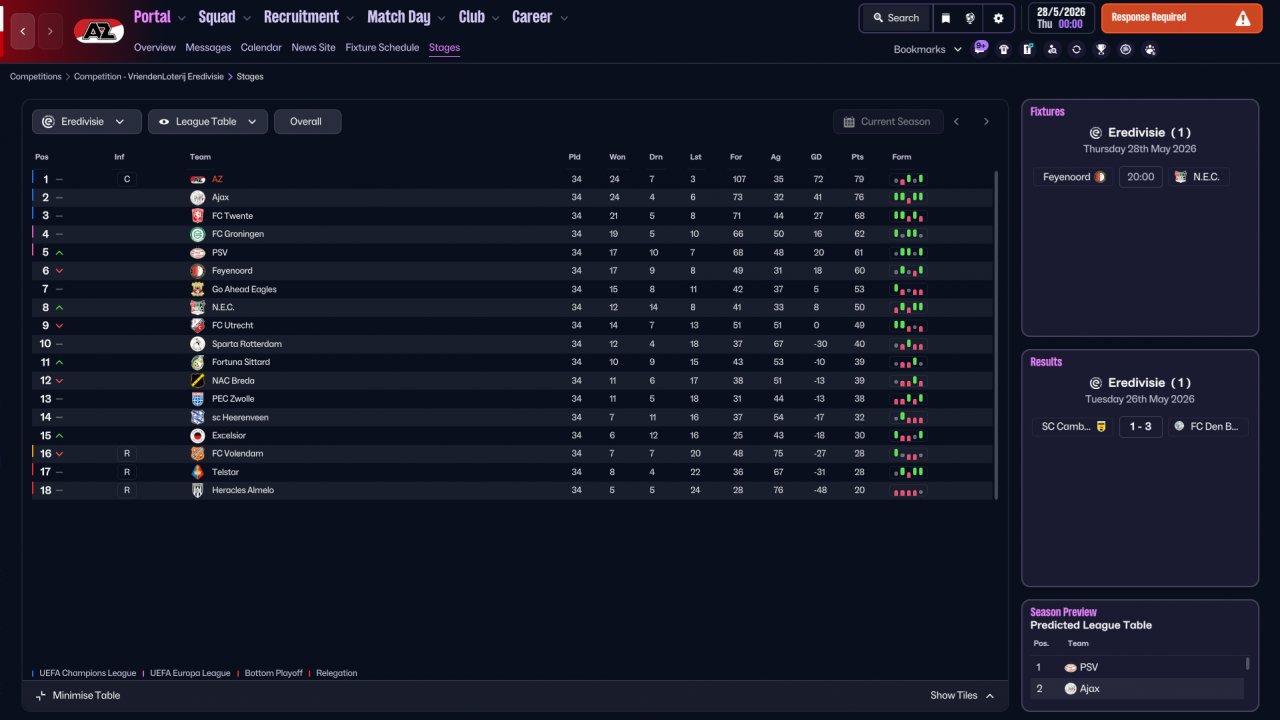The height and width of the screenshot is (720, 1280).
Task: Go forward using the right arrow
Action: pos(50,31)
